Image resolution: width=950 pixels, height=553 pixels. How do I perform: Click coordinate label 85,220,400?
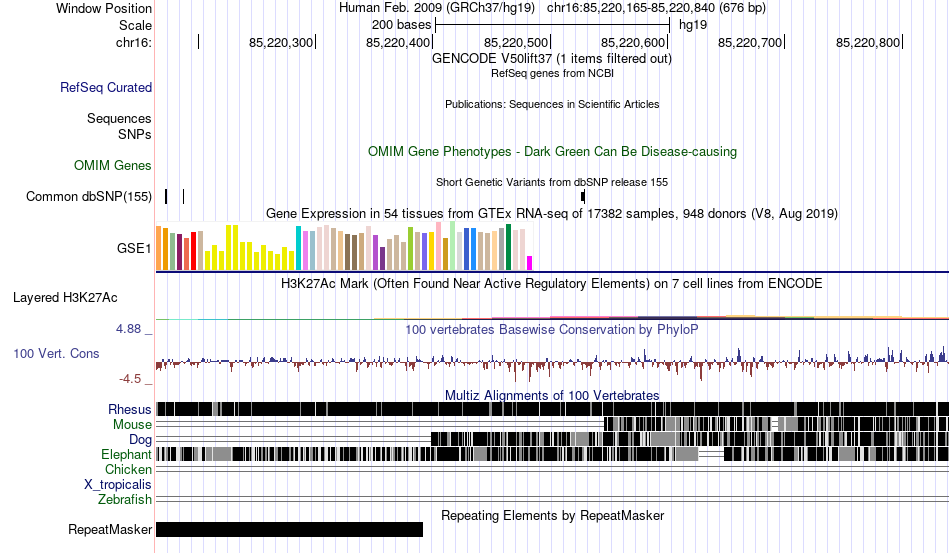[398, 42]
